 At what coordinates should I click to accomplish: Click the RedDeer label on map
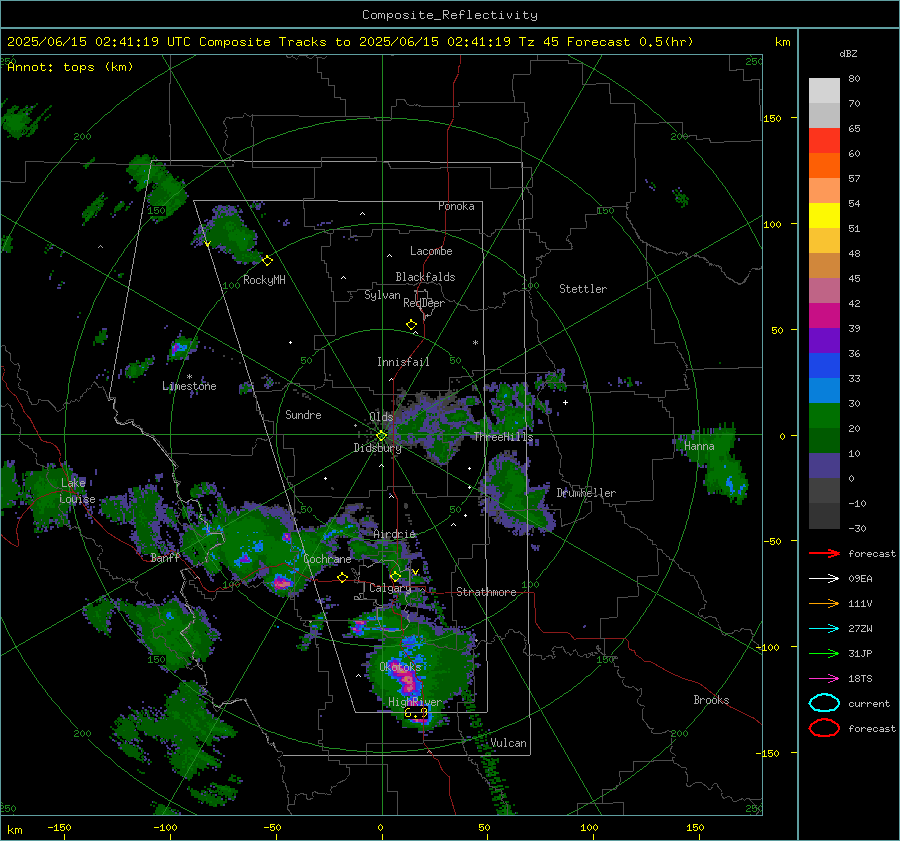click(424, 303)
